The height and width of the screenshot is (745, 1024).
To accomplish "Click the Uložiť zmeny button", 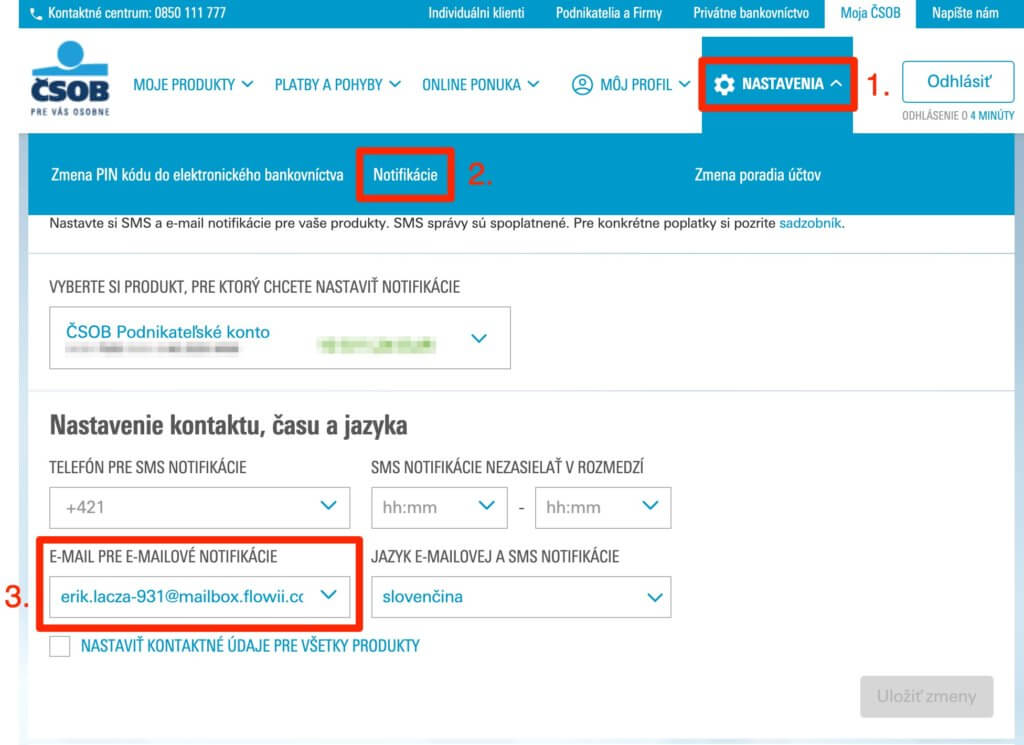I will point(927,697).
